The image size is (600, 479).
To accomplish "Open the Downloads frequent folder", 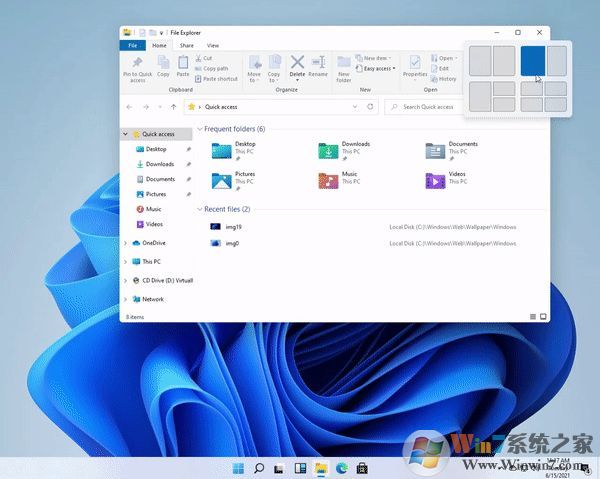I will coord(344,151).
